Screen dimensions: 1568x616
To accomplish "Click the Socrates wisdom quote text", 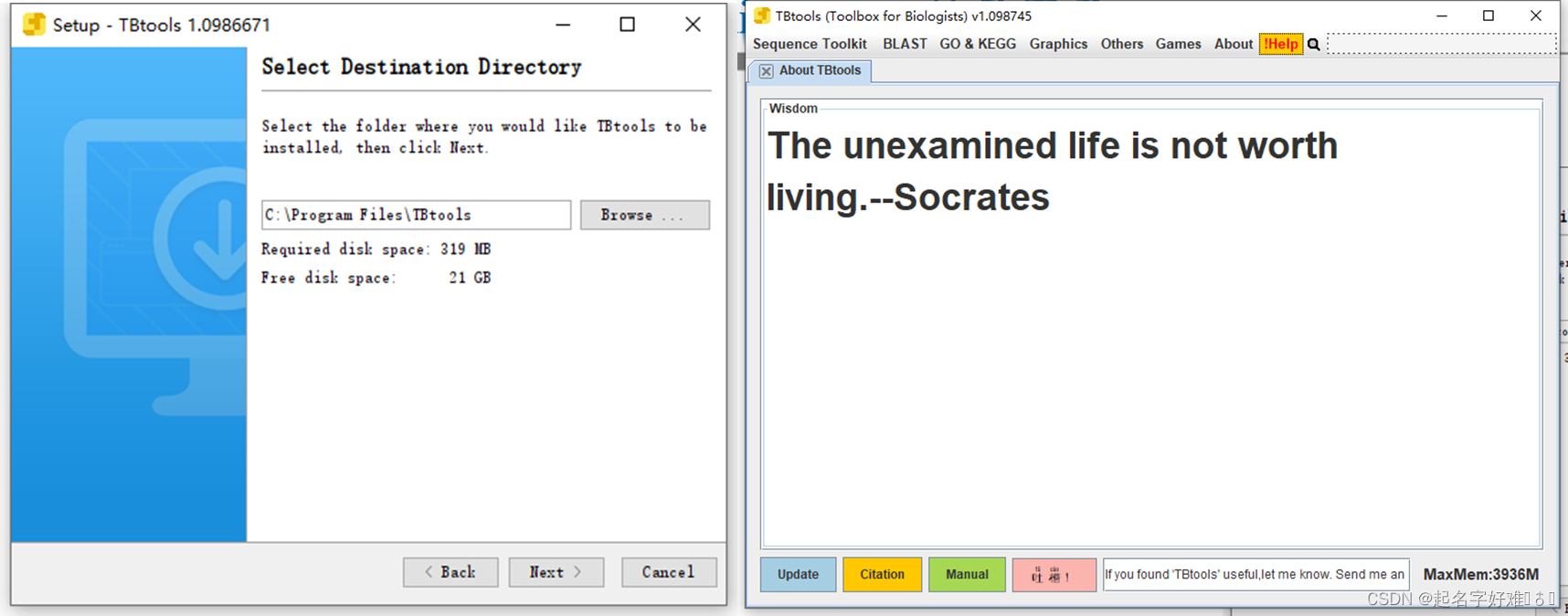I will click(x=1052, y=171).
